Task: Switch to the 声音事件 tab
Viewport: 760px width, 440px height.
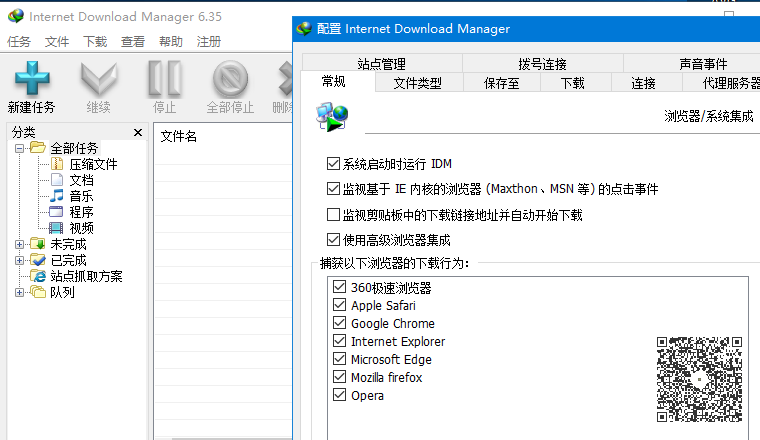Action: point(703,63)
